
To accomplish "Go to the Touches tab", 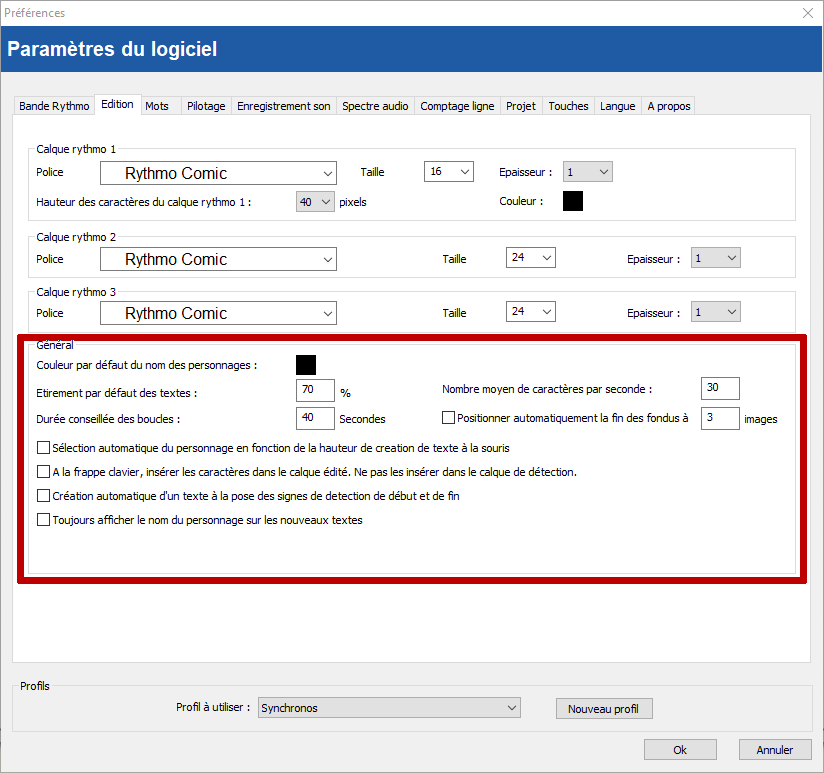I will tap(568, 106).
